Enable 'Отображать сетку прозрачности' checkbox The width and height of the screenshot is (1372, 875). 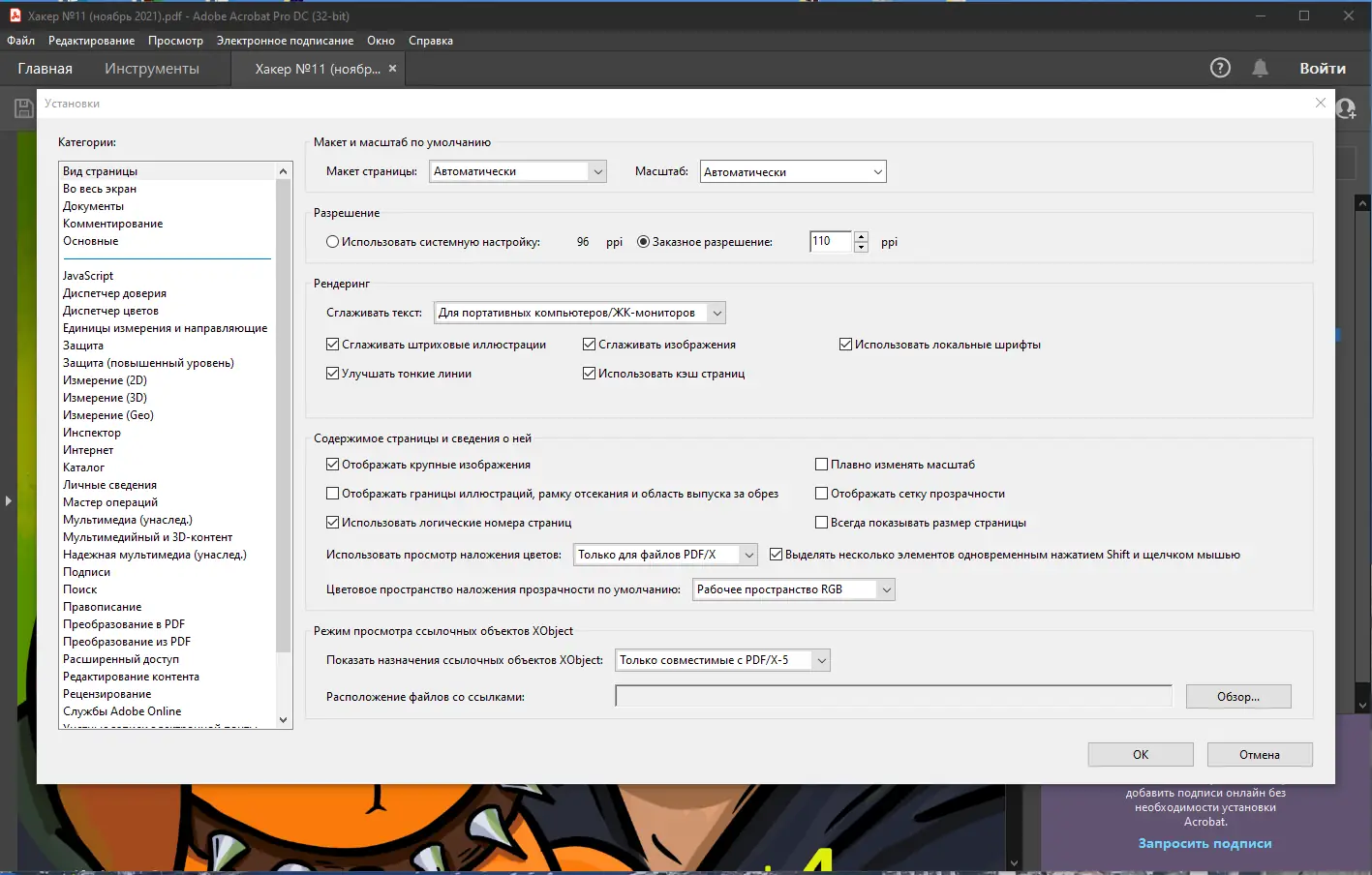point(821,494)
